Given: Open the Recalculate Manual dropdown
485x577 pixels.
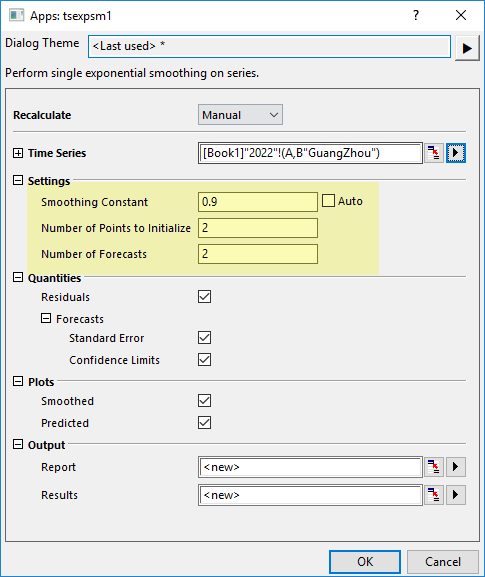Looking at the screenshot, I should 240,115.
